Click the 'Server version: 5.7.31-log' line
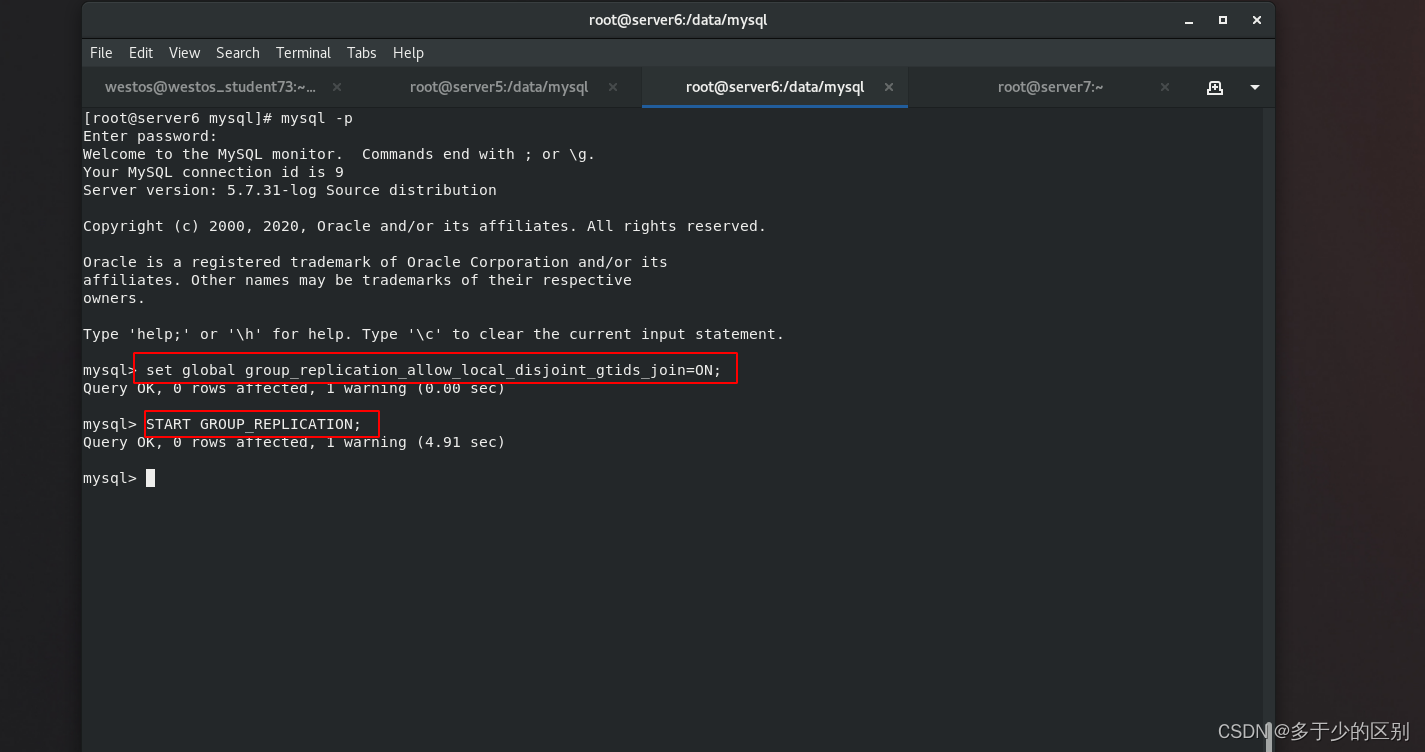This screenshot has width=1425, height=752. tap(290, 190)
